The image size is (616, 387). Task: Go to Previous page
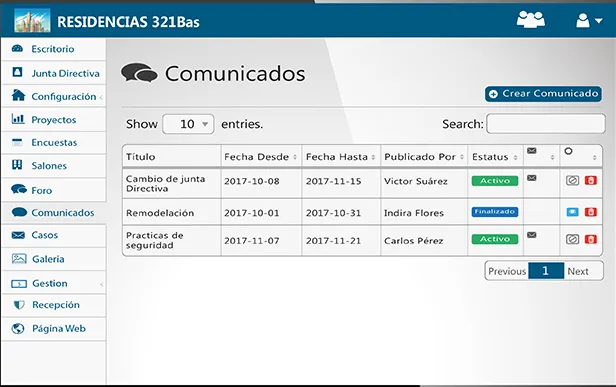coord(507,271)
